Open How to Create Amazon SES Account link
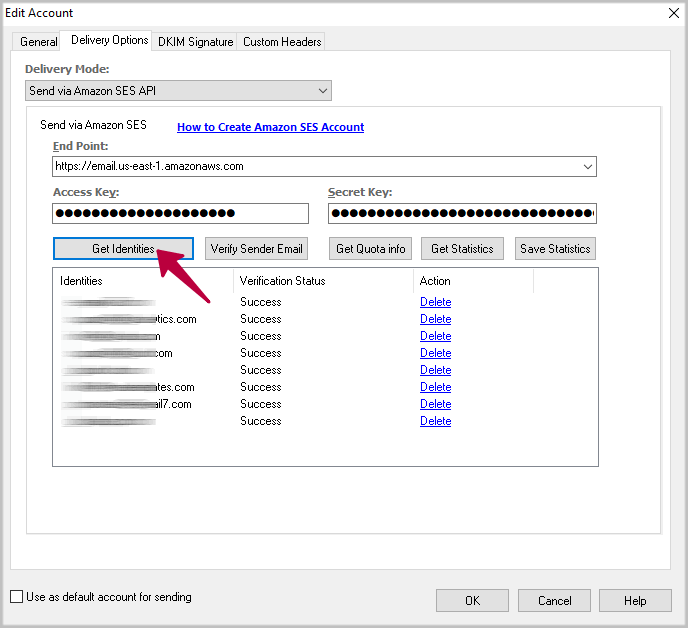The width and height of the screenshot is (688, 628). (270, 127)
